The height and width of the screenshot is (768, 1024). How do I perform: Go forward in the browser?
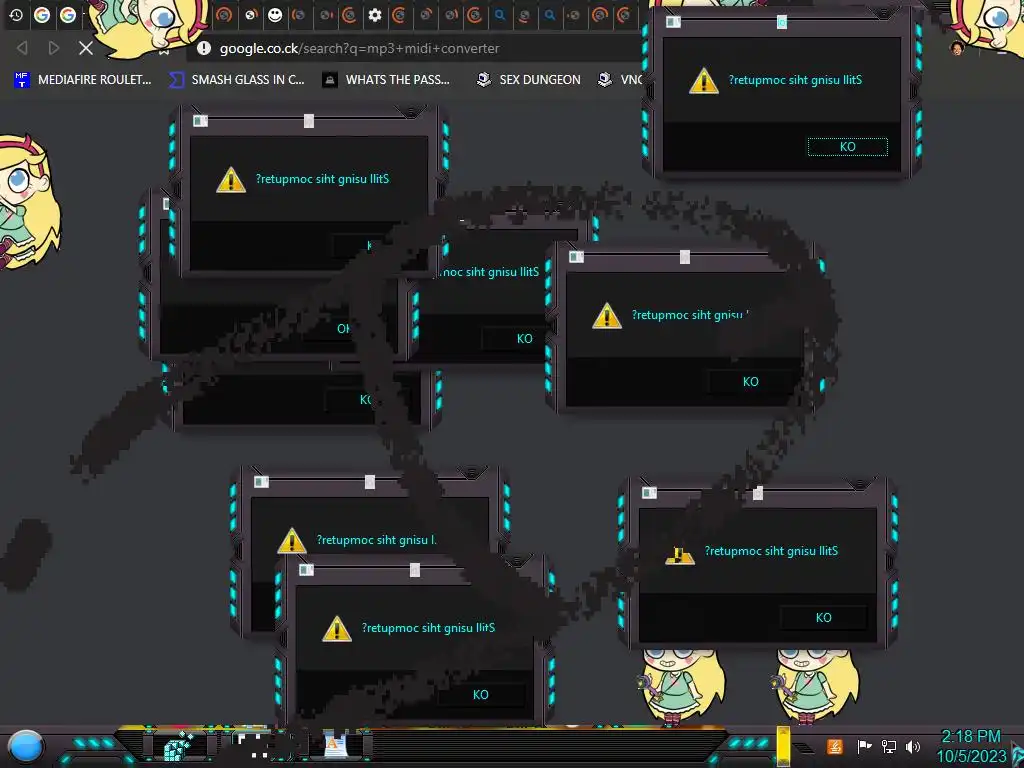pyautogui.click(x=54, y=48)
